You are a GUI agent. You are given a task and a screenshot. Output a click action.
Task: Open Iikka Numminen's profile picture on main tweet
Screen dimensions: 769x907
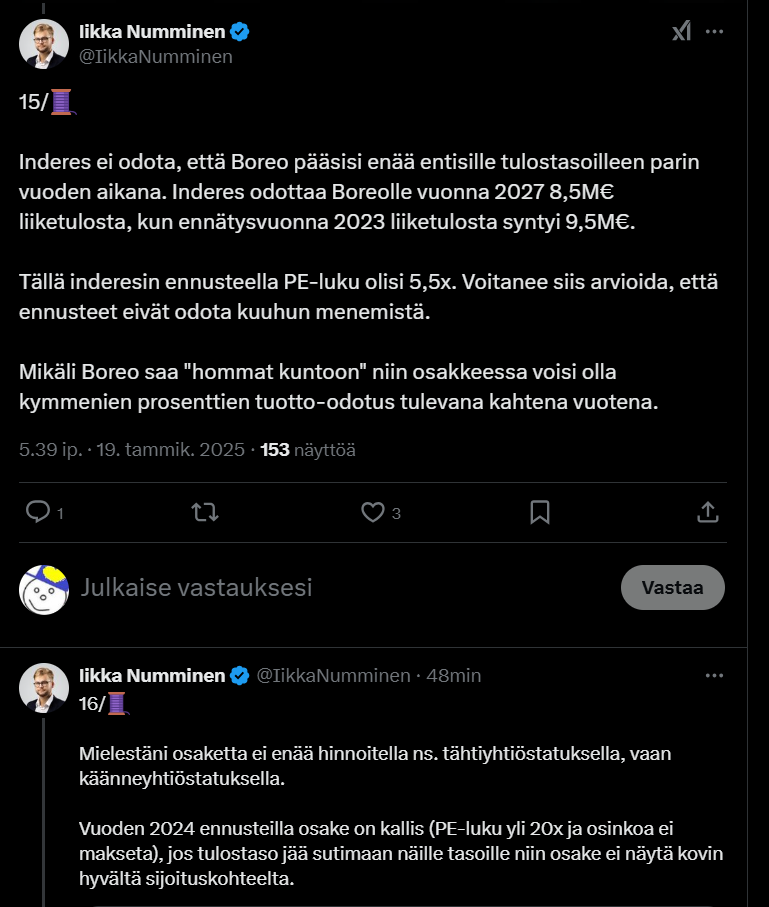tap(43, 43)
